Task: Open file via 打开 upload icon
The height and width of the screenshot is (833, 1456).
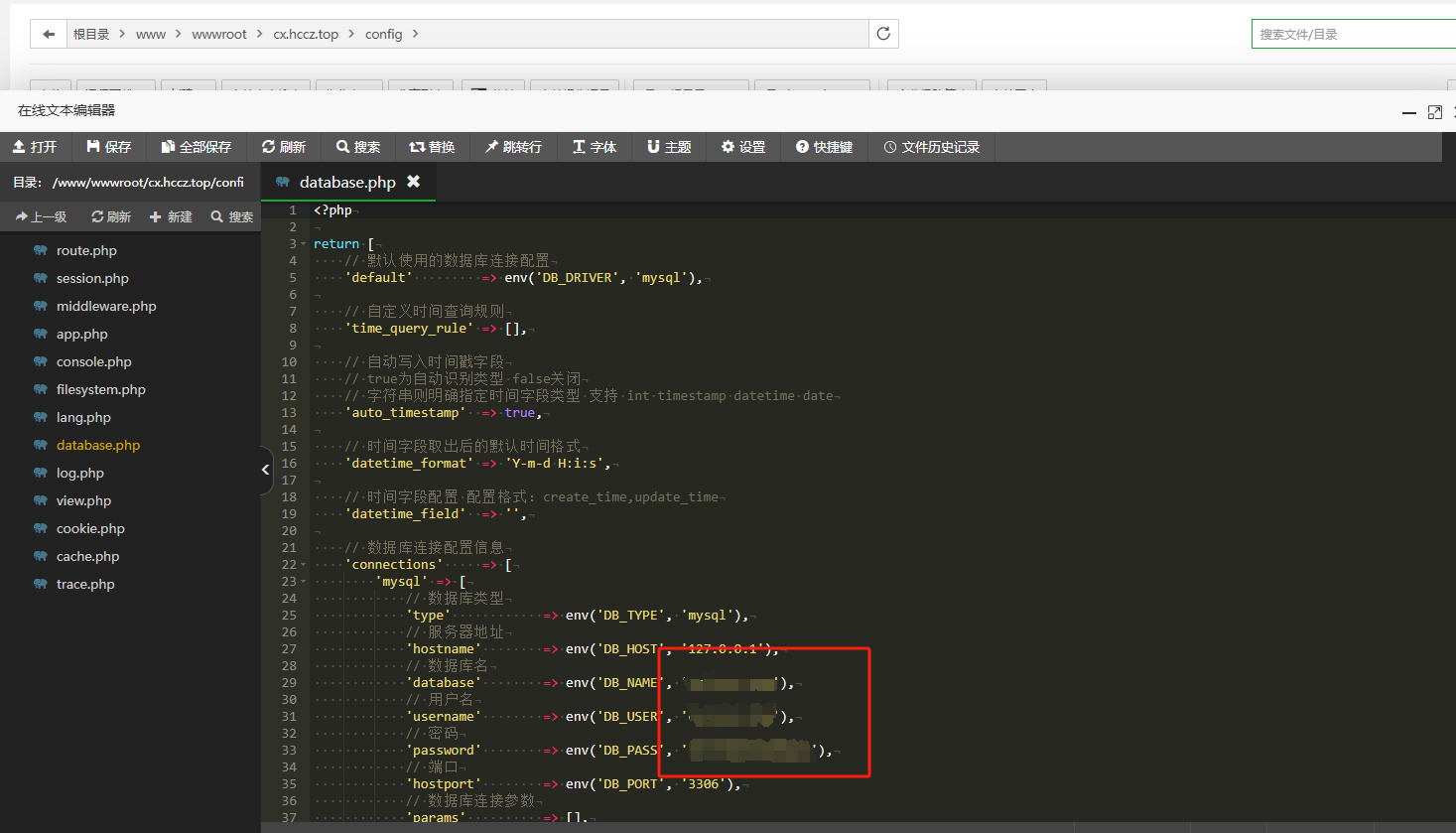Action: pyautogui.click(x=19, y=147)
